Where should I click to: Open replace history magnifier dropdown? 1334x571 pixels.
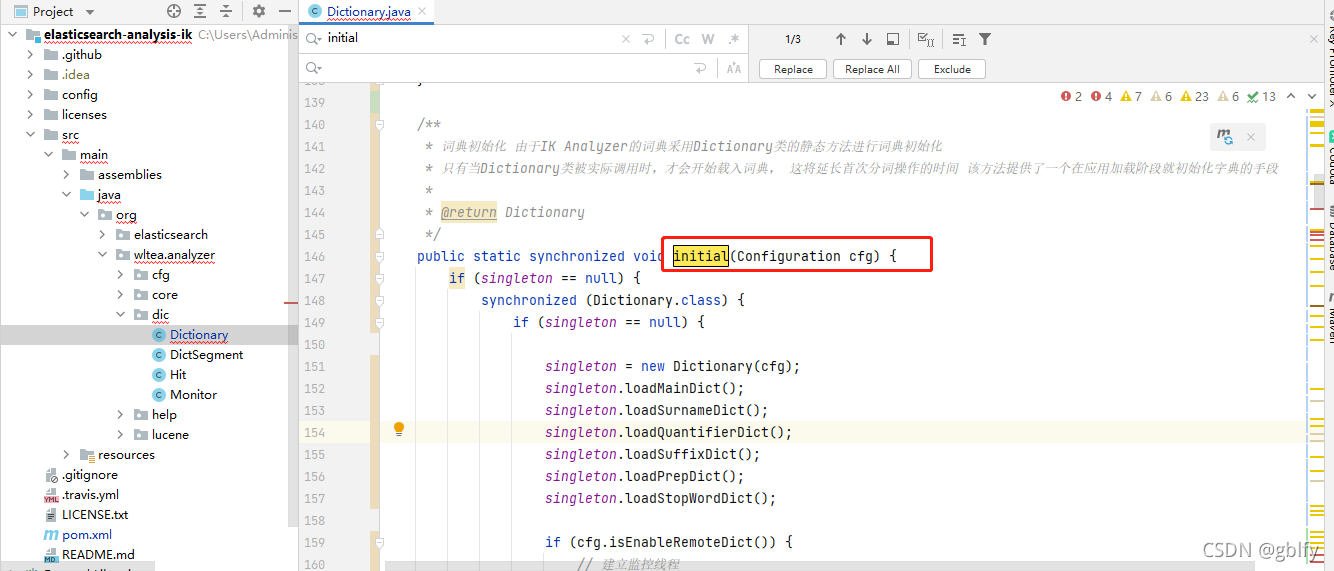(x=313, y=68)
